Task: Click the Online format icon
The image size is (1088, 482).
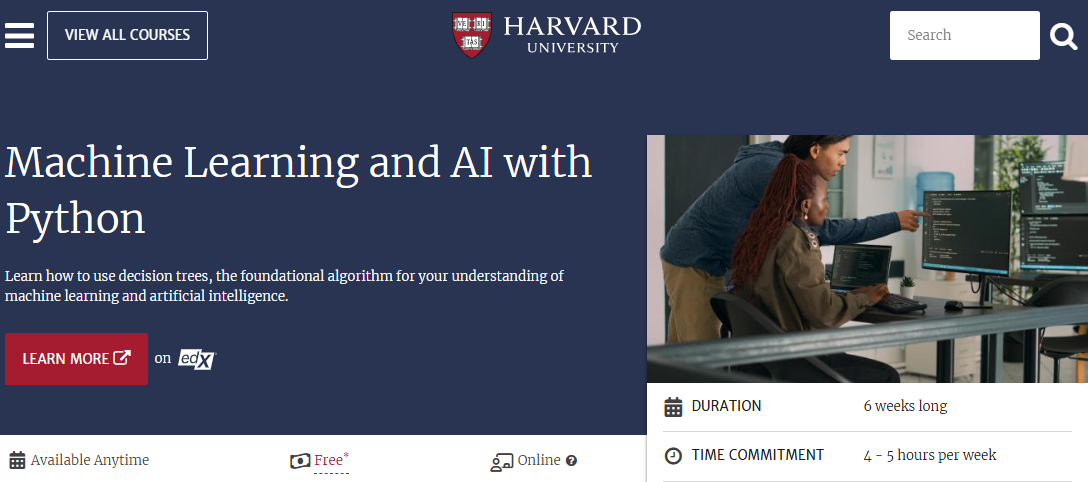Action: pos(501,461)
